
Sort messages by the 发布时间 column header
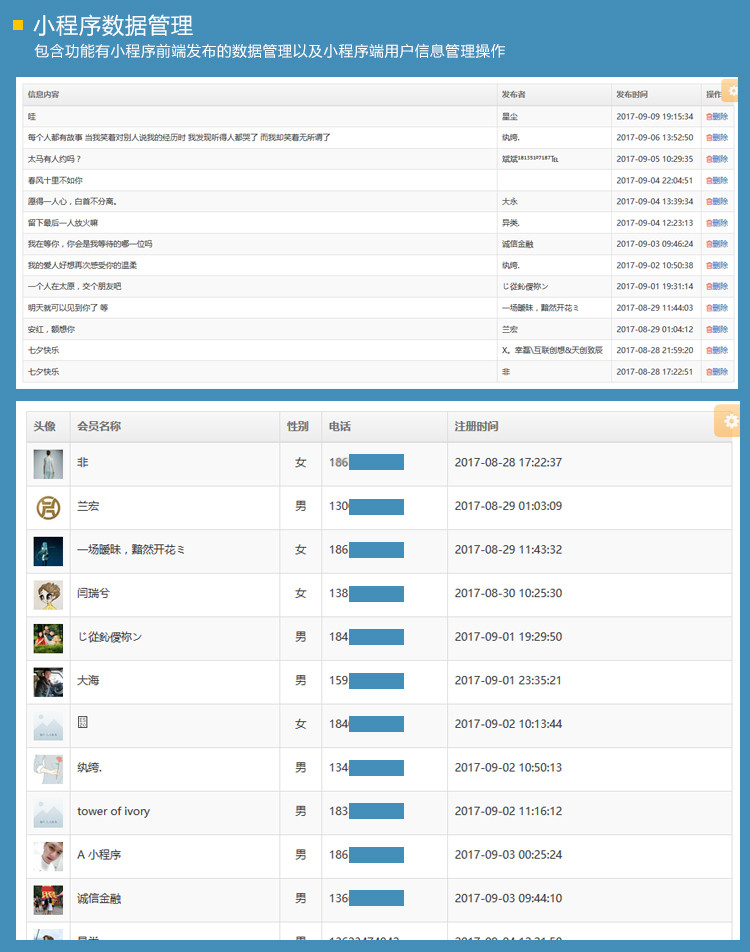[x=631, y=95]
